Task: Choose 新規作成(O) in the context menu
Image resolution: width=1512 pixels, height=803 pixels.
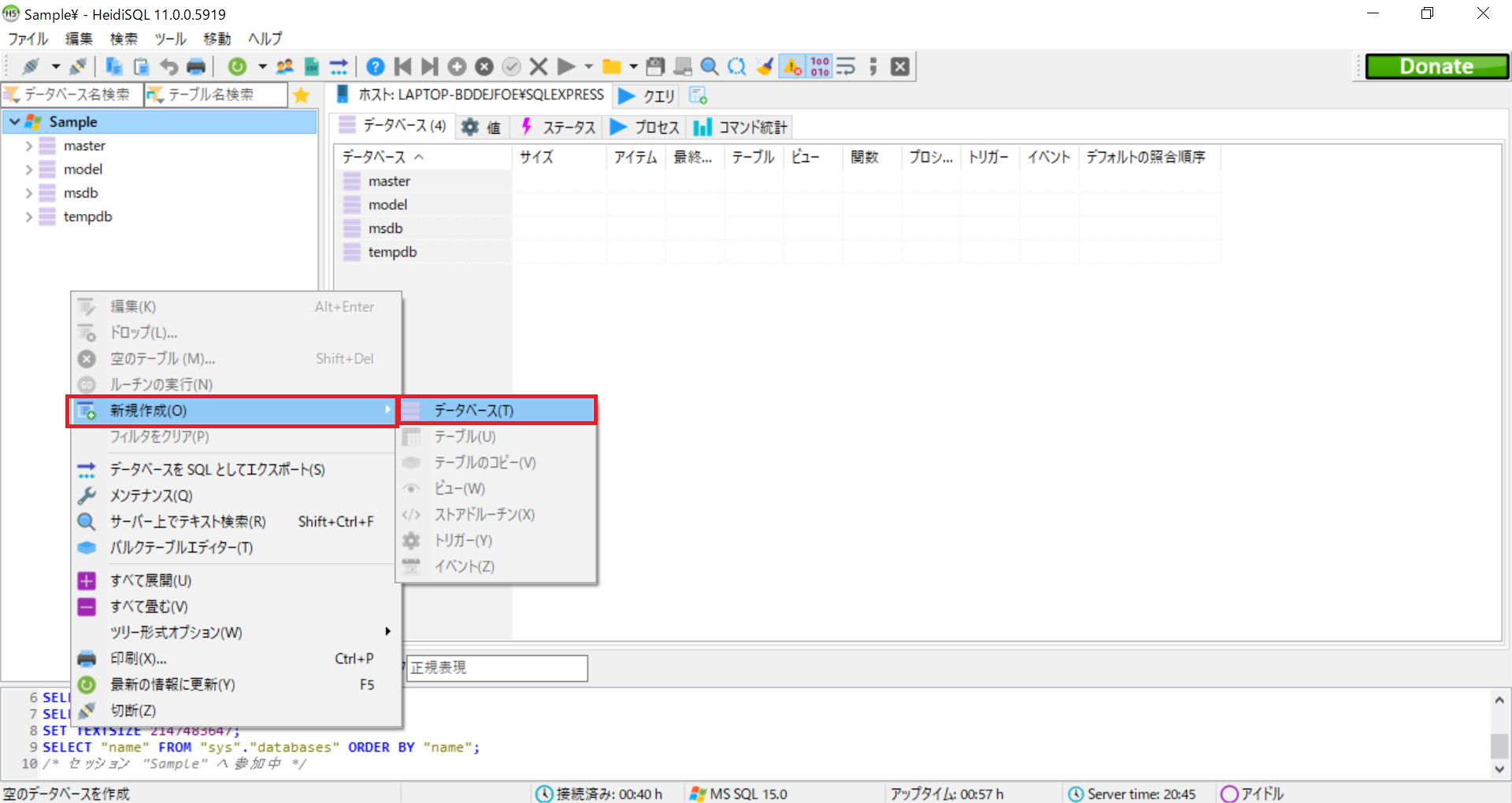Action: (x=233, y=410)
